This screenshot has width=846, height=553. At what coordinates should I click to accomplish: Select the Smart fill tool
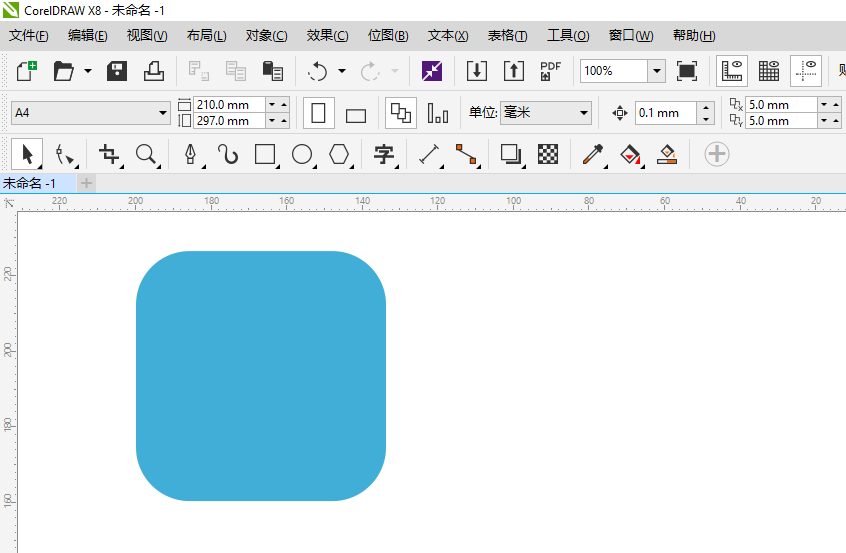click(667, 154)
